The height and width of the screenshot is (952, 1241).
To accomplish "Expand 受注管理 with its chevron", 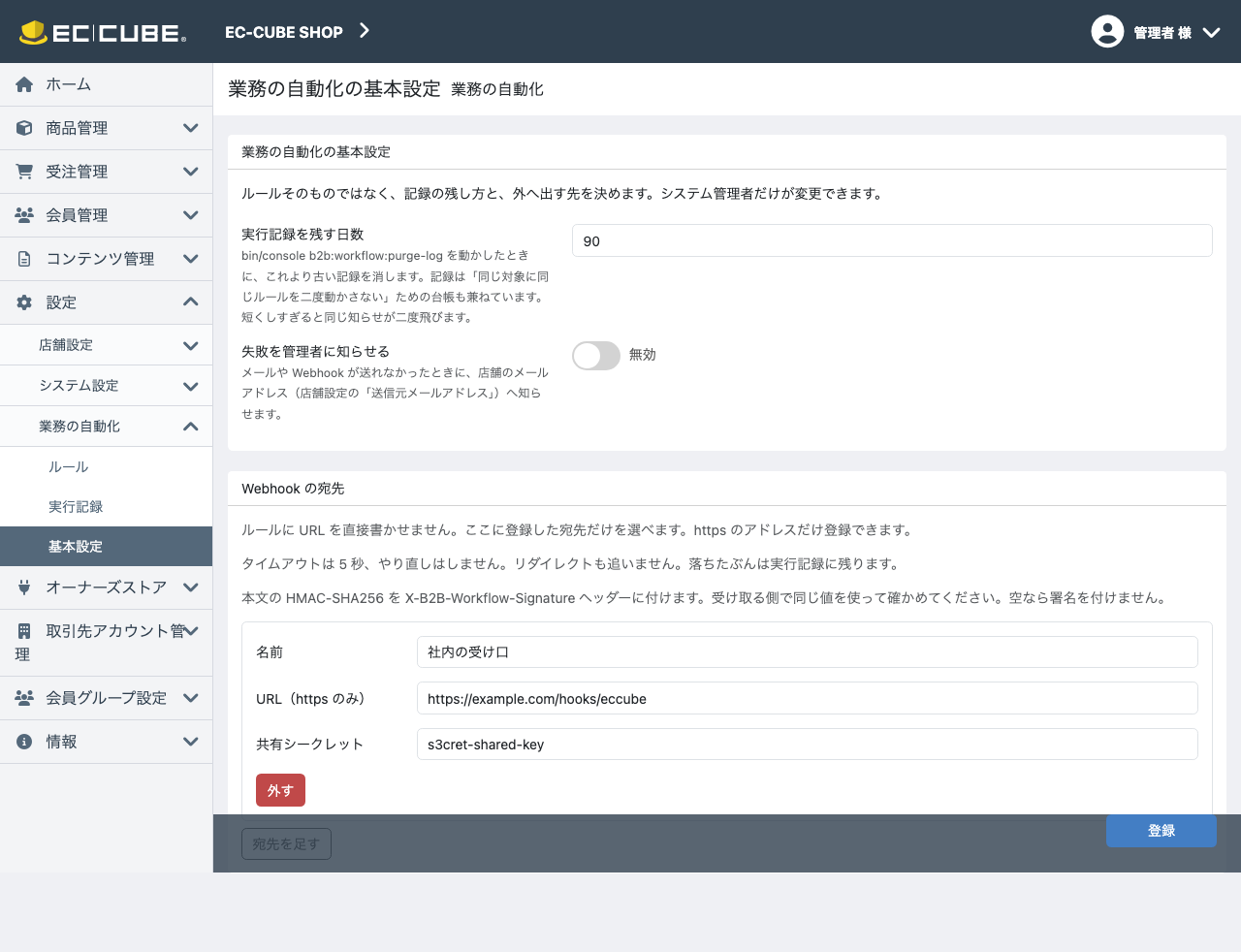I will point(191,172).
